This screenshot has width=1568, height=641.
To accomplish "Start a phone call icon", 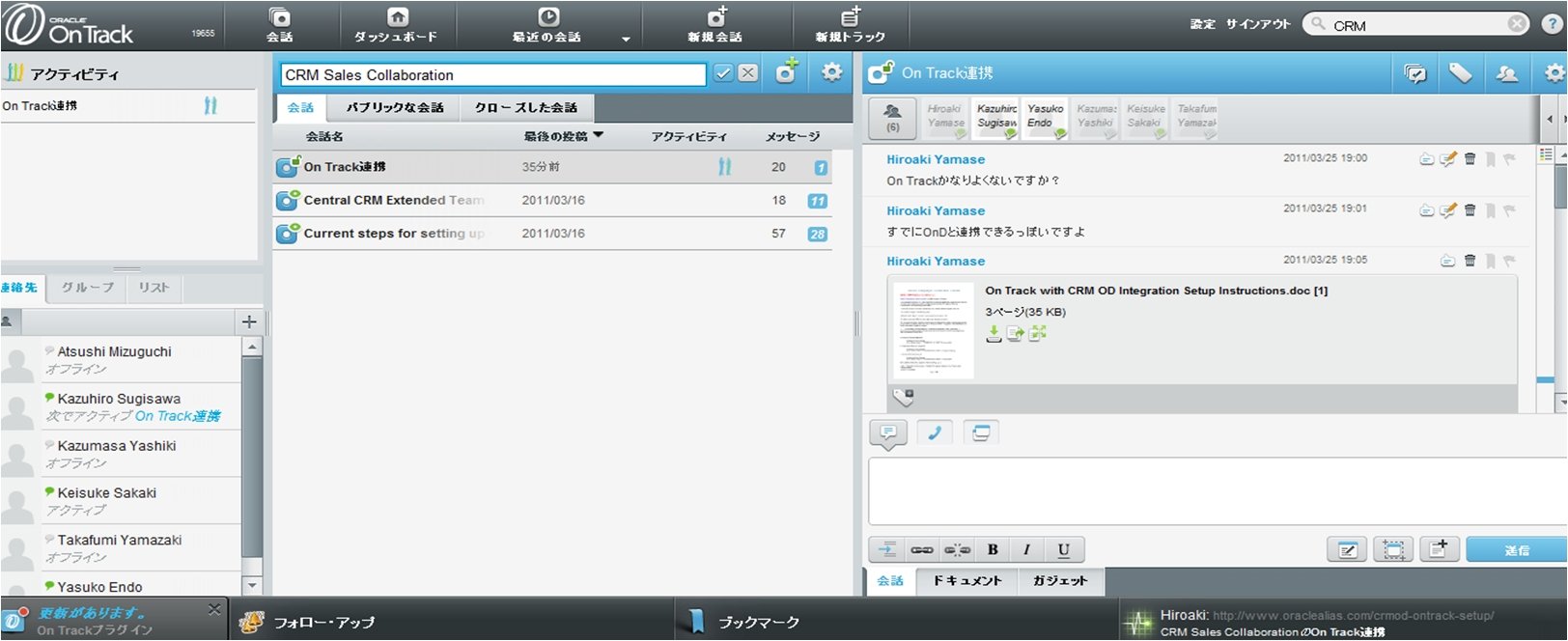I will click(x=934, y=433).
